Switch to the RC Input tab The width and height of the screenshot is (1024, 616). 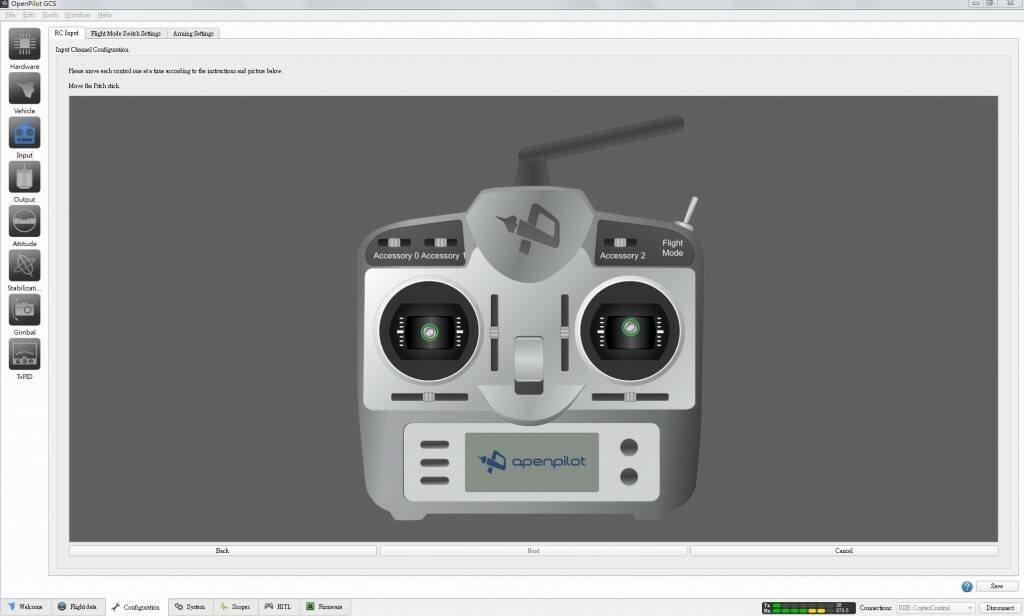[67, 33]
